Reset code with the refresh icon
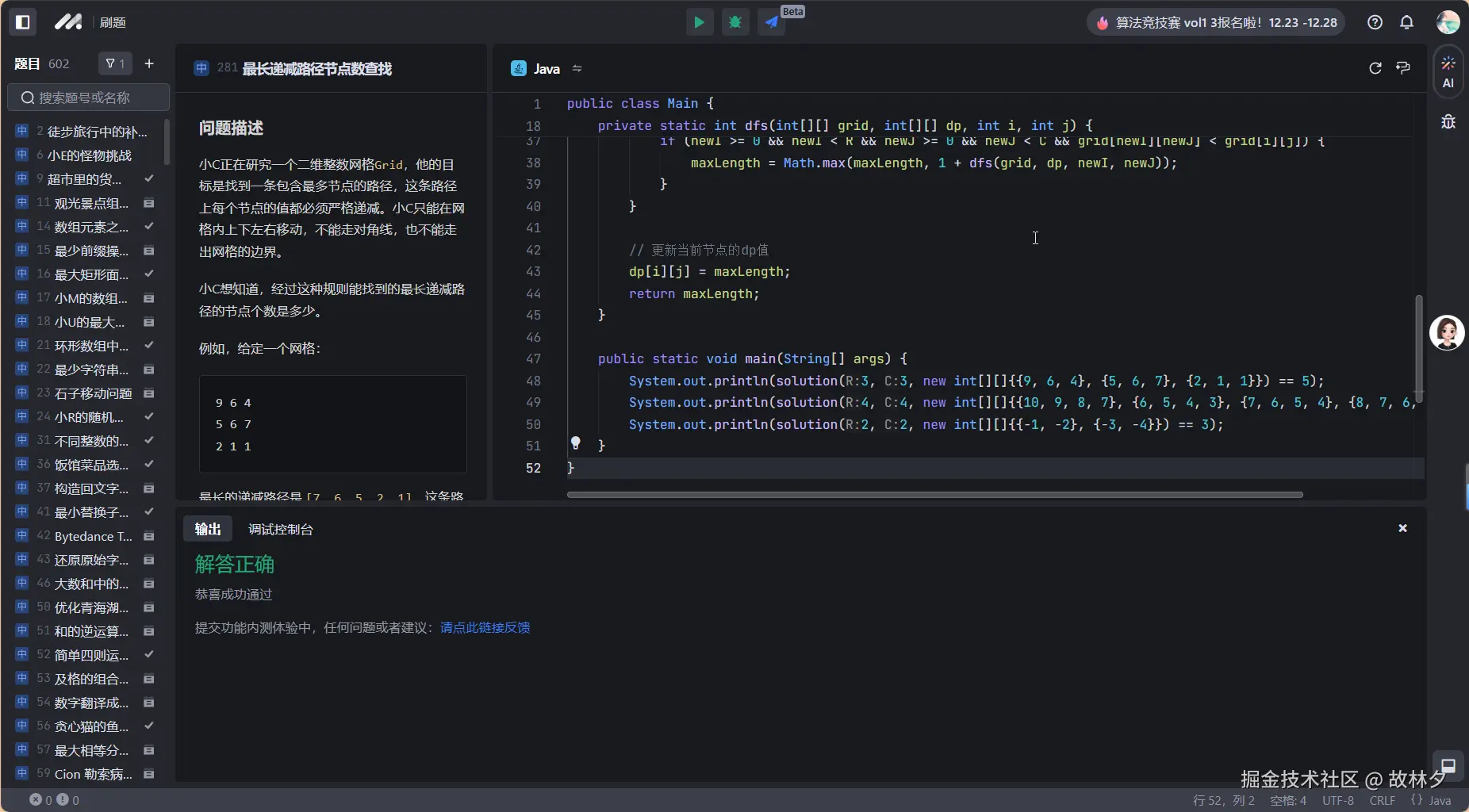Viewport: 1469px width, 812px height. [x=1375, y=68]
